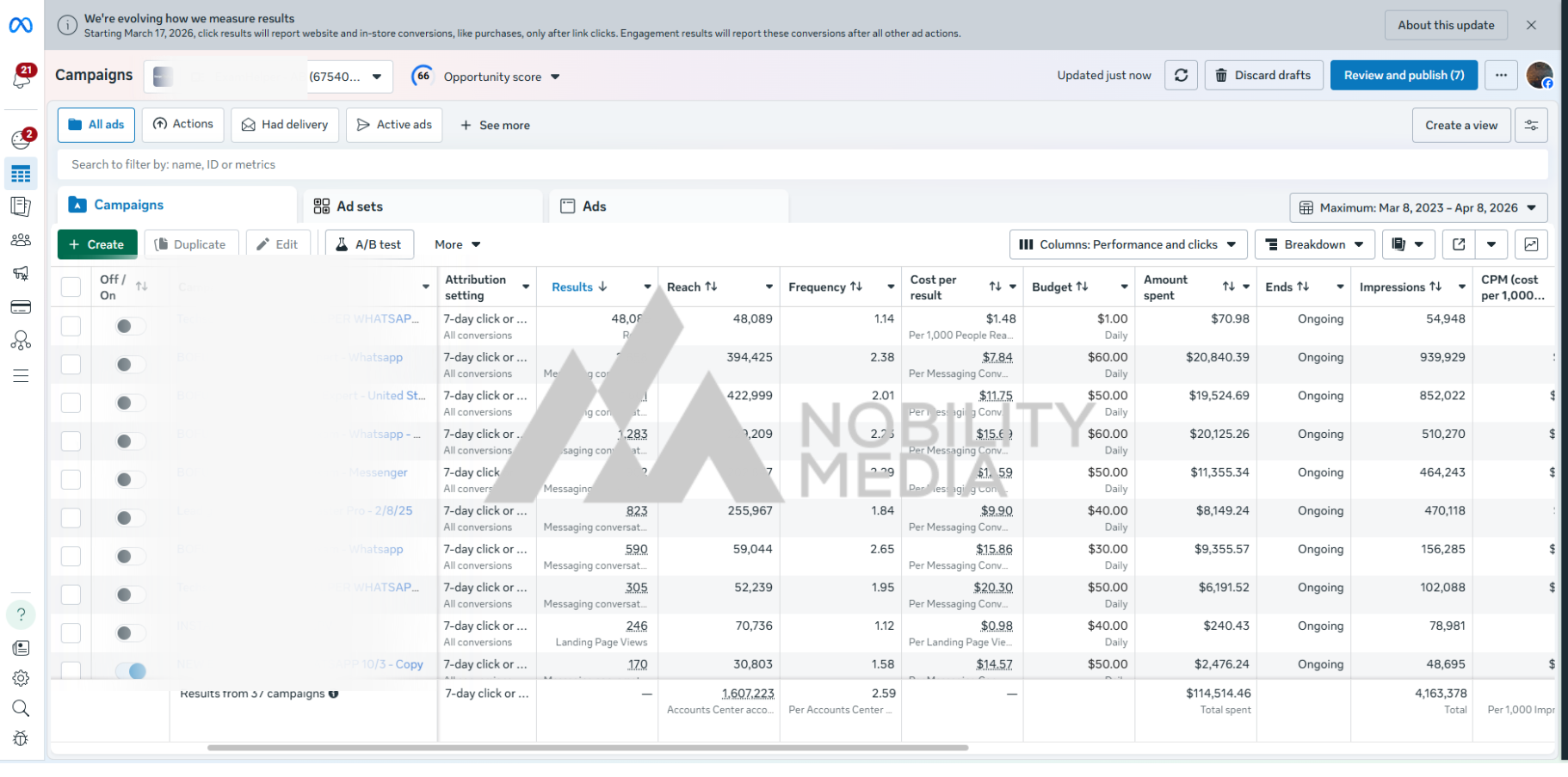Open export options dropdown arrow
Screen dimensions: 1568x777
tap(1491, 244)
